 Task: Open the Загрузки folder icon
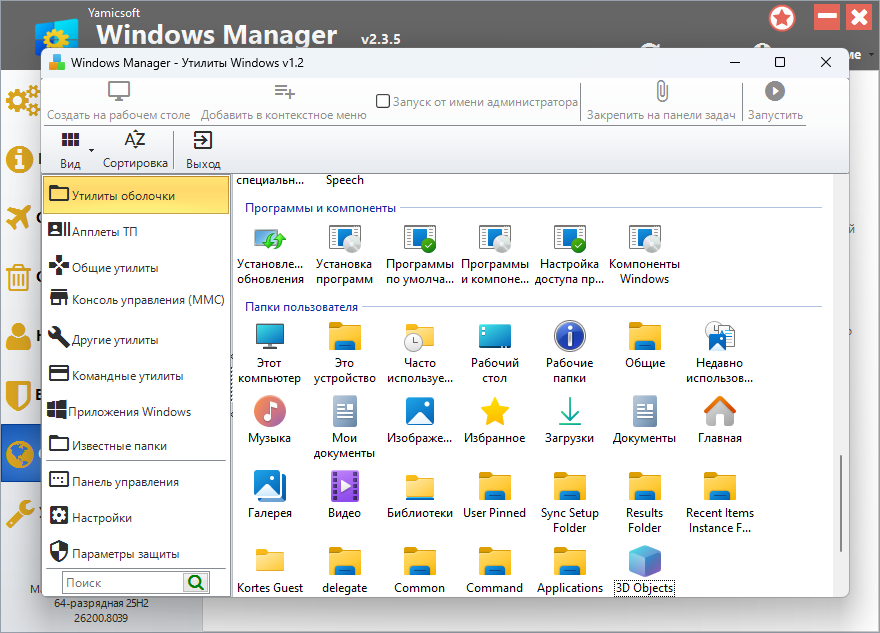point(569,411)
